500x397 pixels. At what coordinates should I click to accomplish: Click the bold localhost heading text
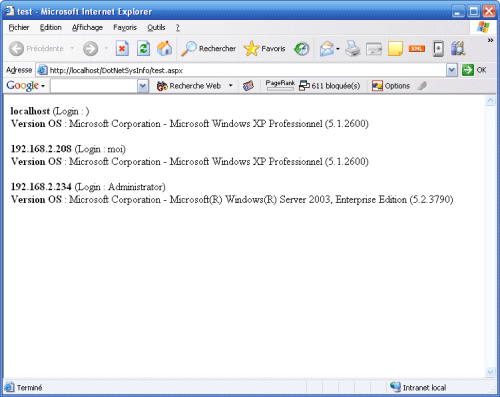(30, 111)
